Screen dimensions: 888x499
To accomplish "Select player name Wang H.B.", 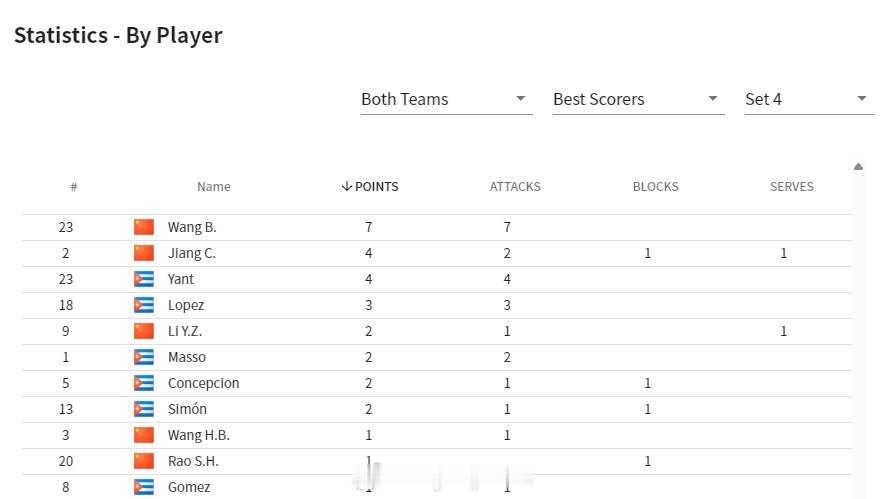I will (x=199, y=435).
